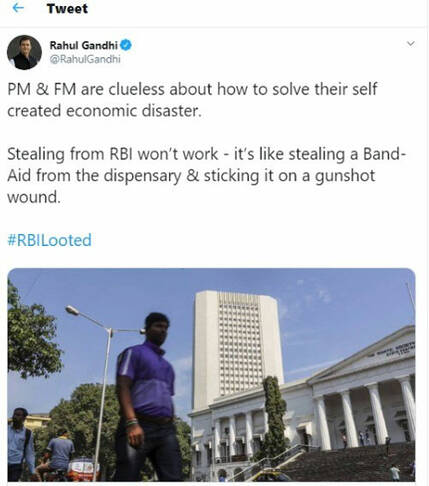
Task: Open the attached RBI building photo
Action: [211, 375]
